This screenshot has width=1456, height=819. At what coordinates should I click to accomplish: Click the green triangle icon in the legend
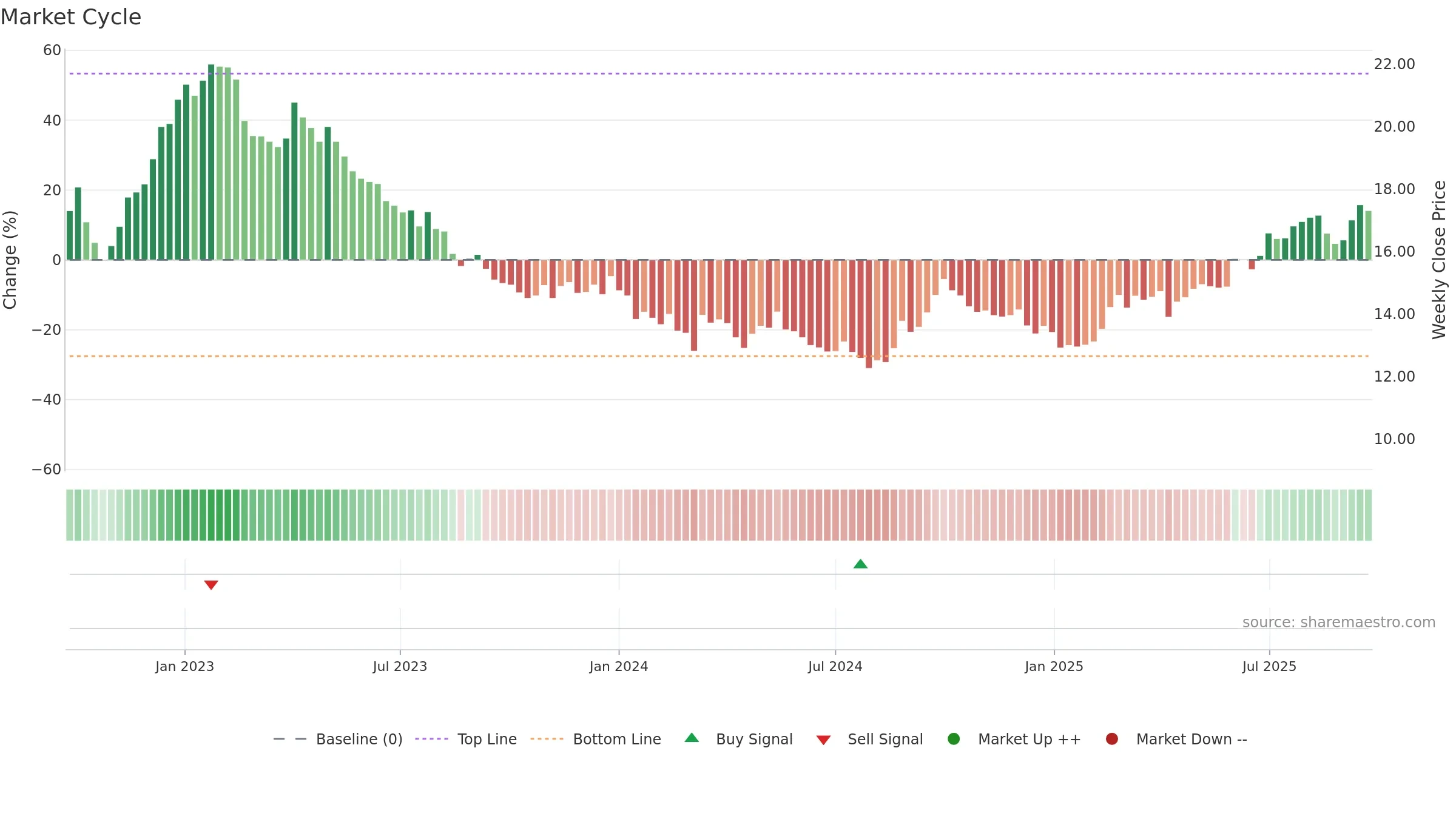click(692, 738)
